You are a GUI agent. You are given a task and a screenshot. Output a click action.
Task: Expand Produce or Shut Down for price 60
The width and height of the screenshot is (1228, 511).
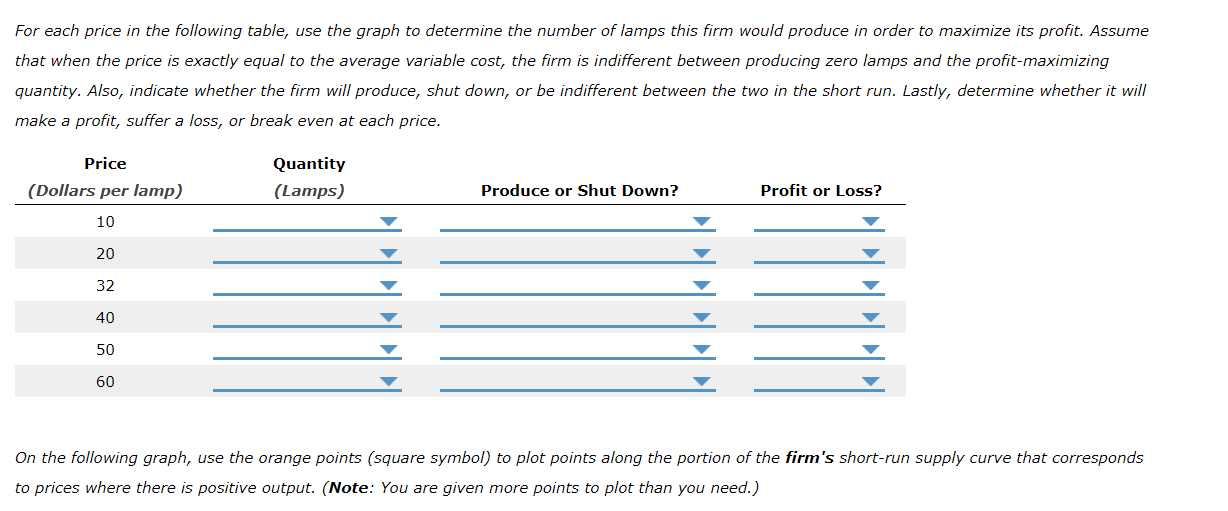click(x=577, y=381)
